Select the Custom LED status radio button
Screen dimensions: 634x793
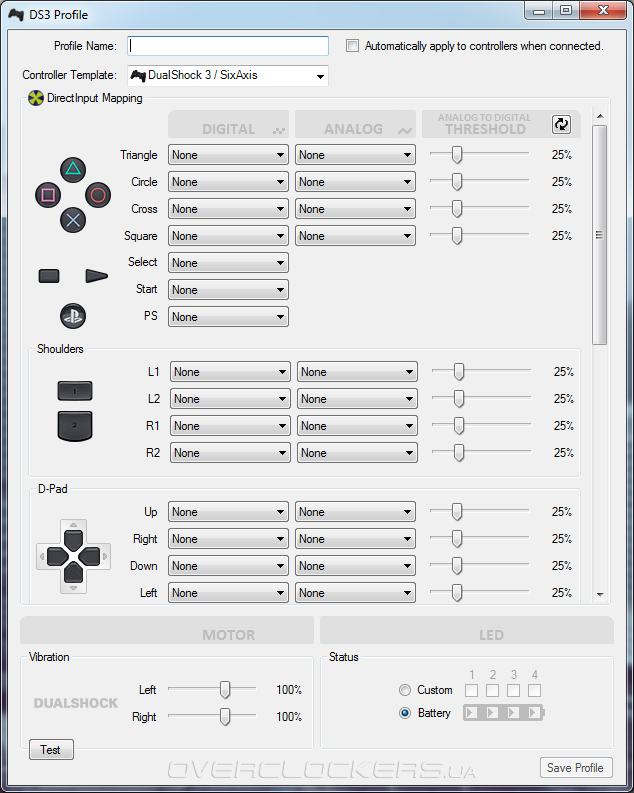(x=405, y=690)
